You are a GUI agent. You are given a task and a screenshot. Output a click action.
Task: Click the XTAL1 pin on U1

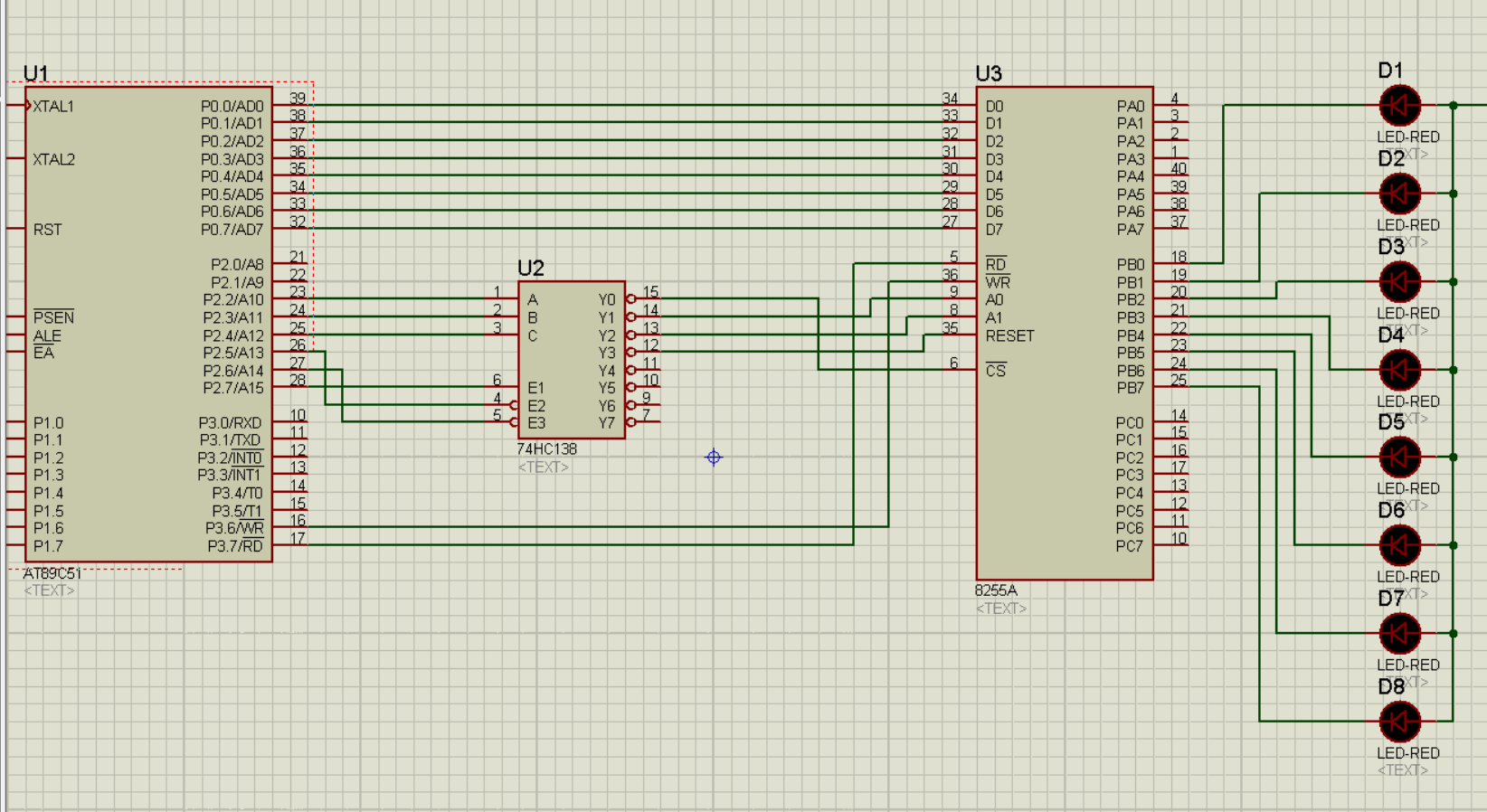[x=53, y=107]
